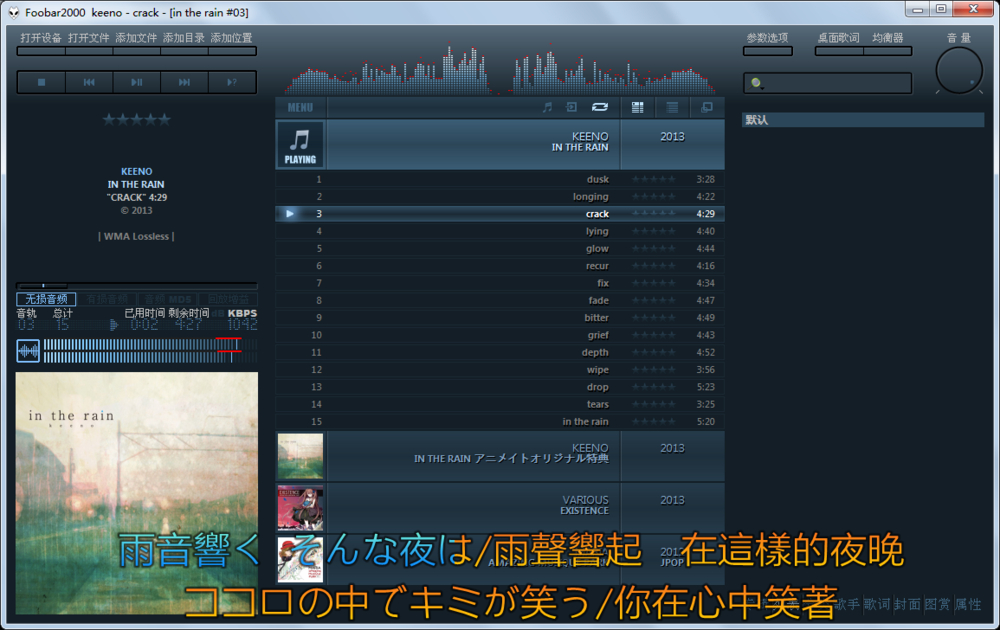Select track 14 tears
This screenshot has height=630, width=1000.
pyautogui.click(x=500, y=404)
